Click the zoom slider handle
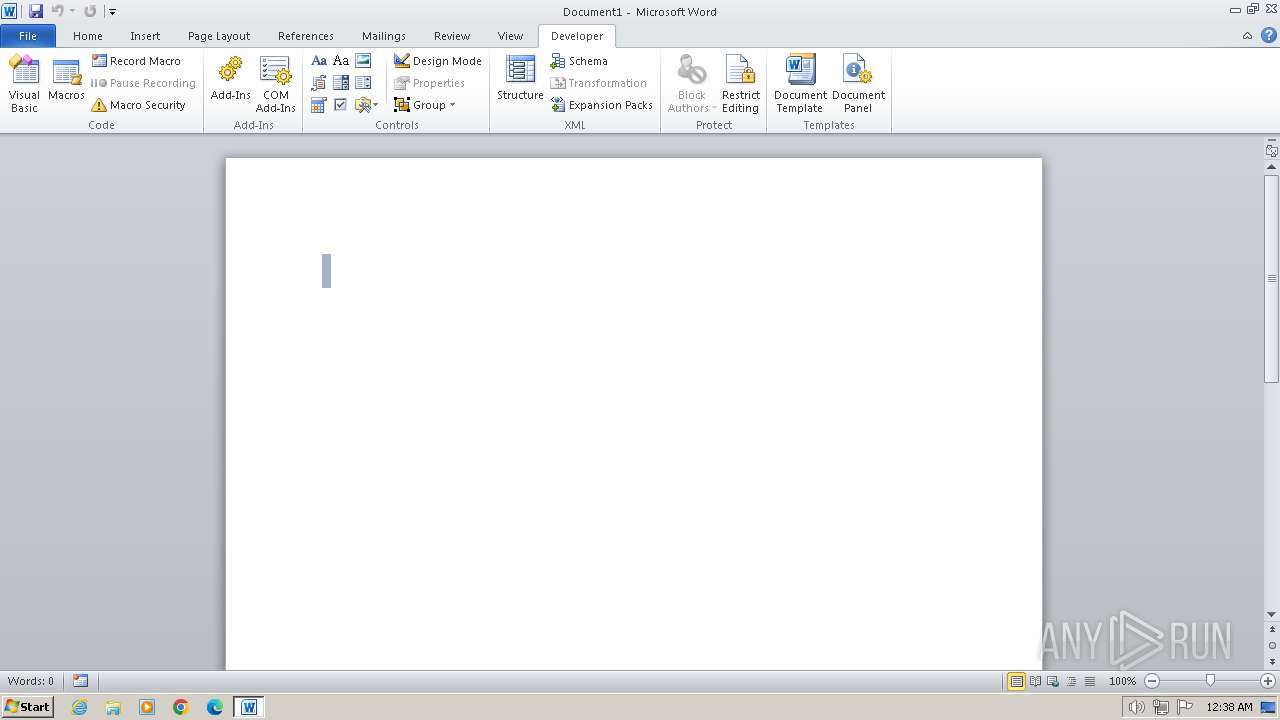The image size is (1280, 720). pos(1210,681)
